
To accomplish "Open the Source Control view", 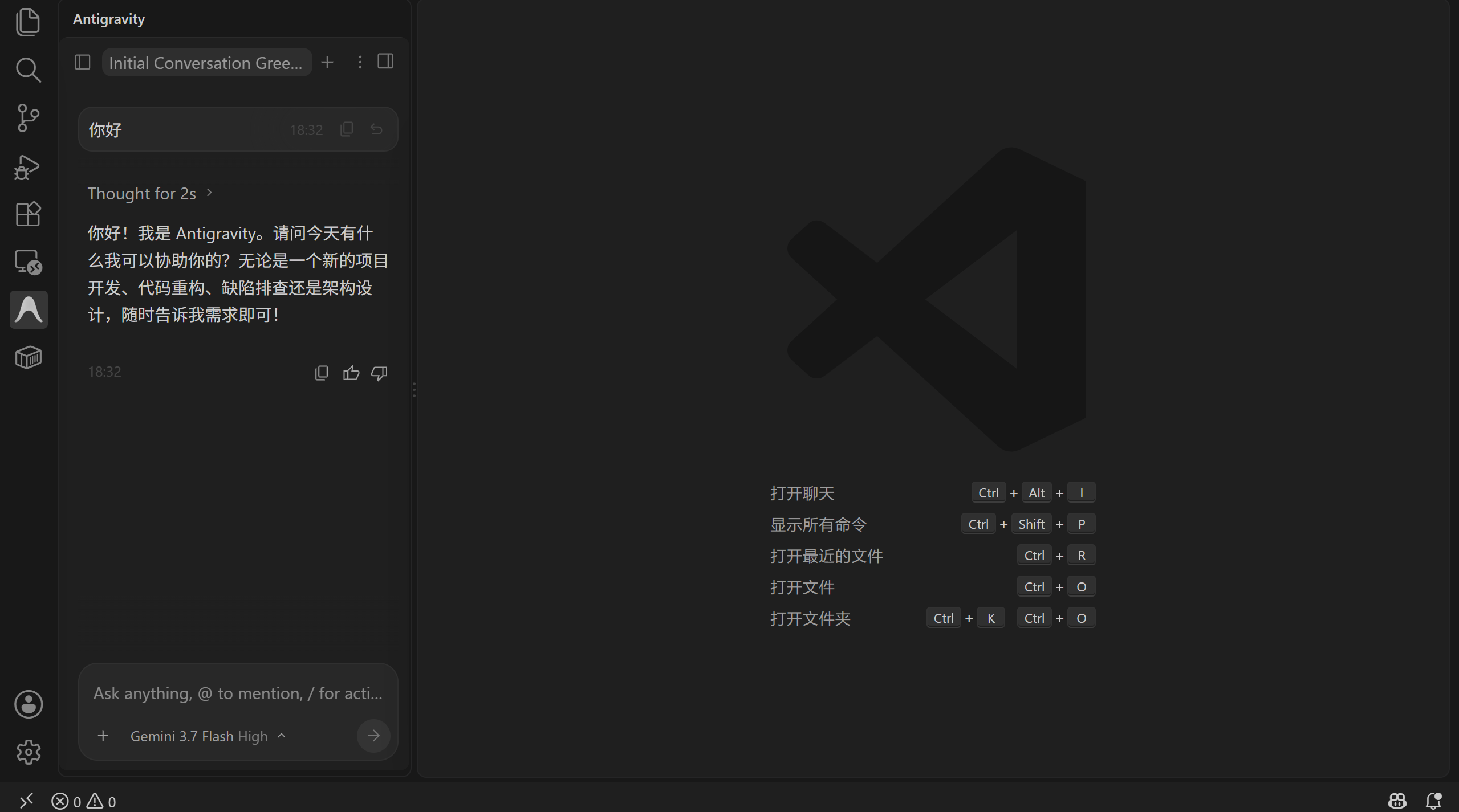I will (x=28, y=118).
